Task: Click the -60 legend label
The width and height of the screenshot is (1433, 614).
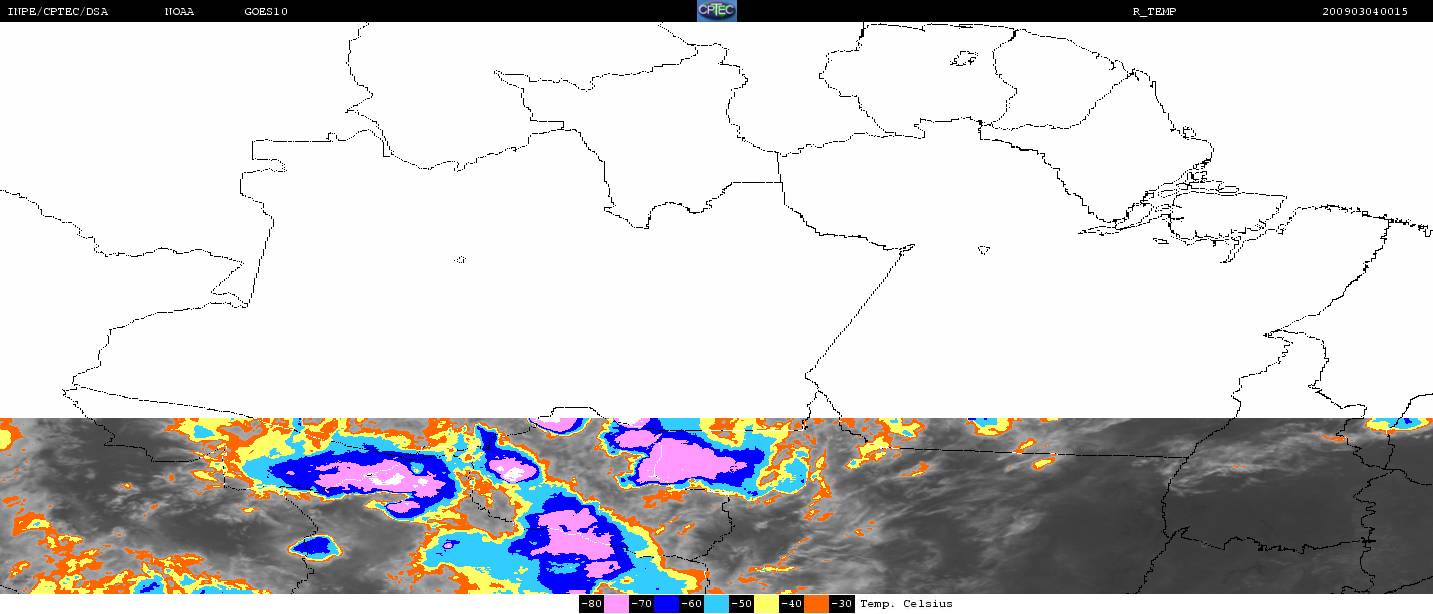Action: [x=692, y=604]
